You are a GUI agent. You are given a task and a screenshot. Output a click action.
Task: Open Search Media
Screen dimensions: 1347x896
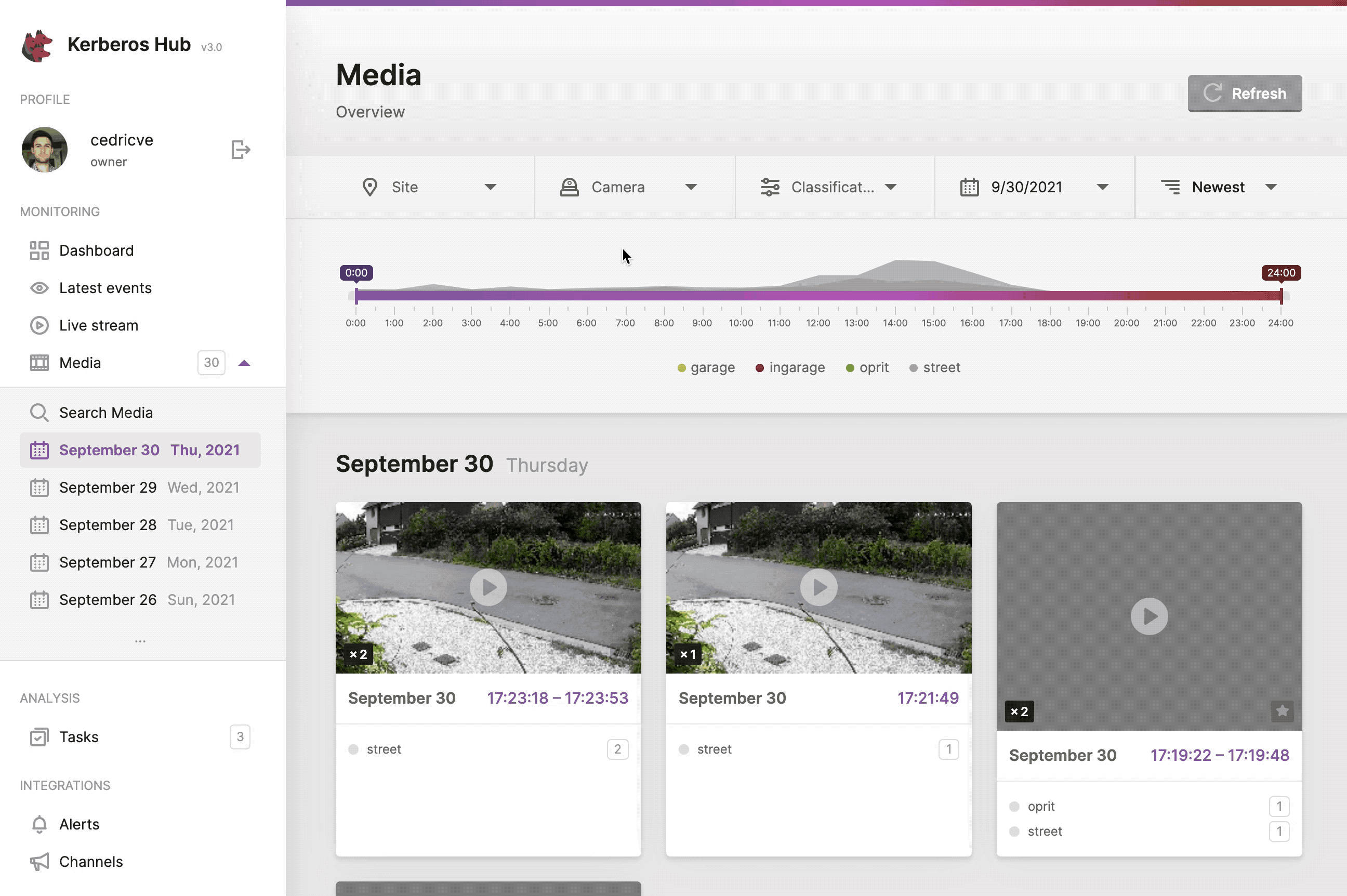(105, 412)
